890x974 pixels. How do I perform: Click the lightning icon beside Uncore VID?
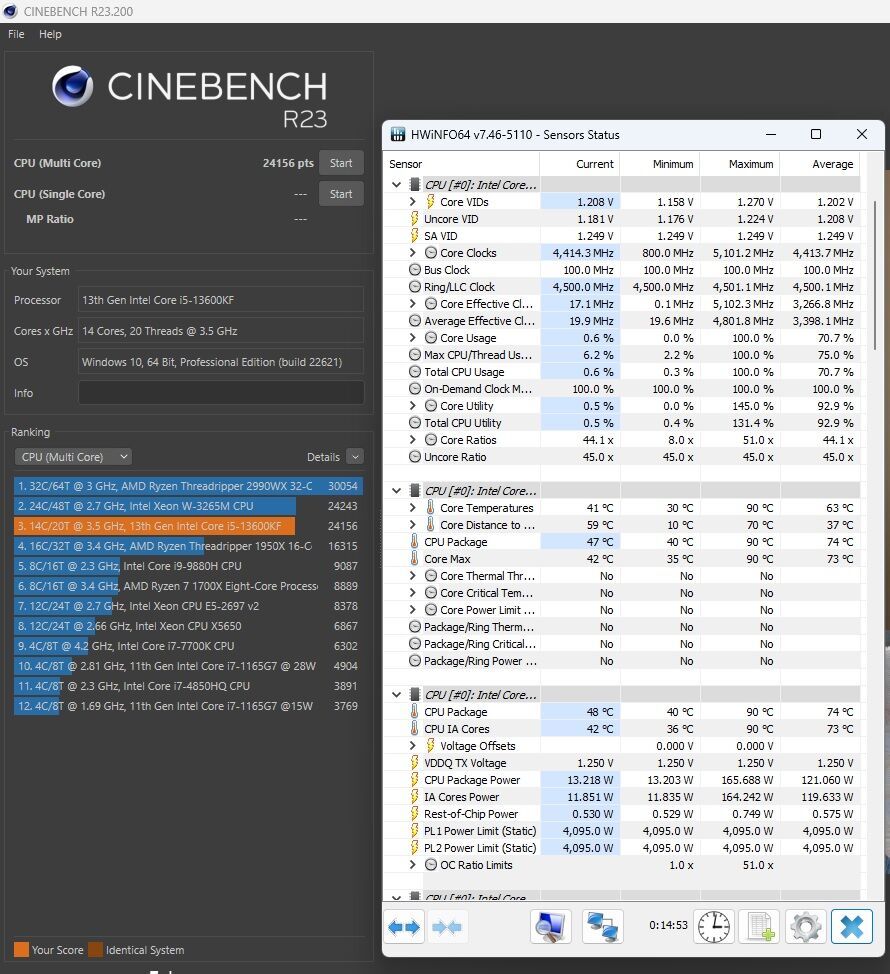point(414,219)
